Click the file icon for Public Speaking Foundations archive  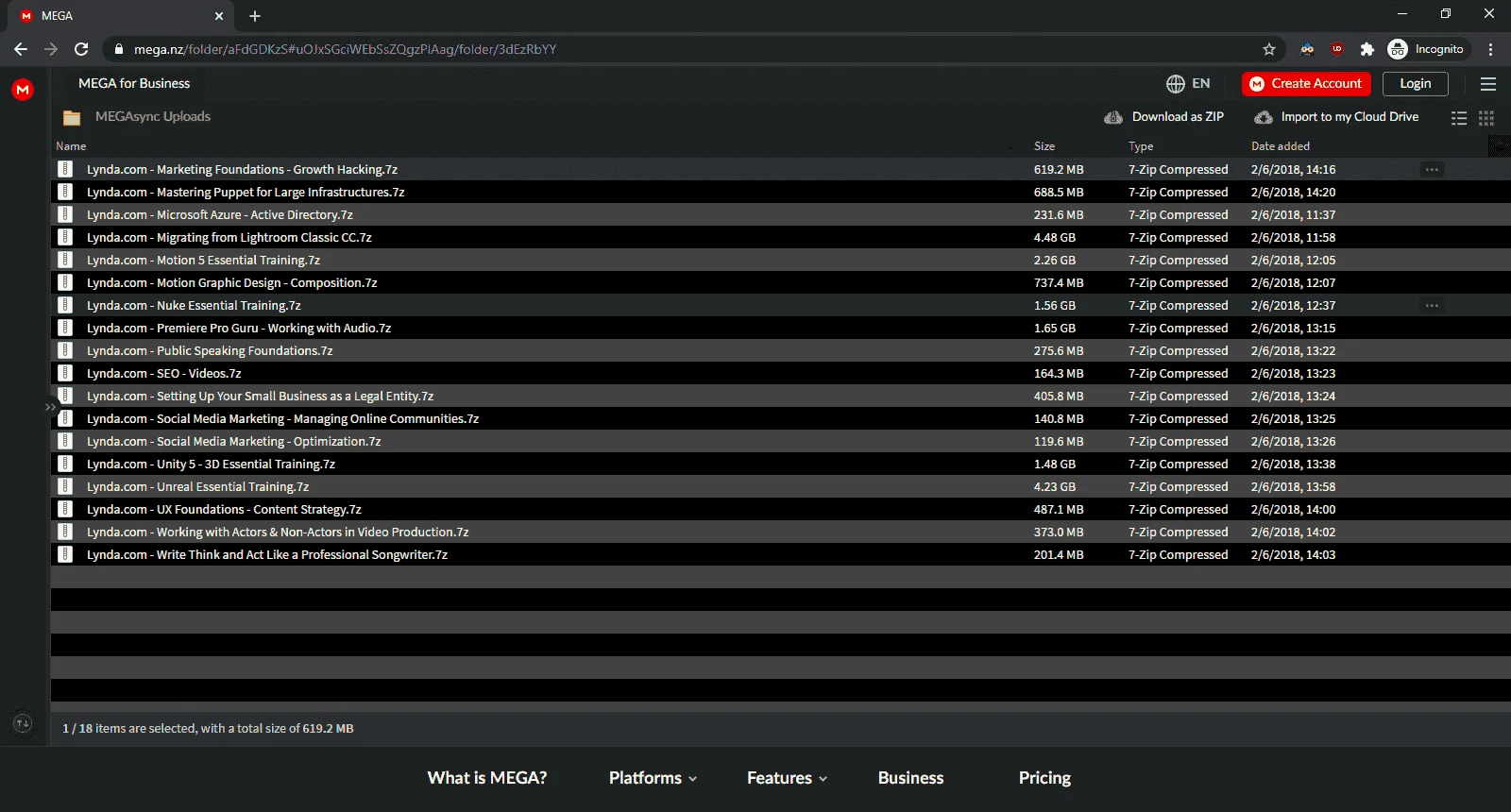(65, 350)
